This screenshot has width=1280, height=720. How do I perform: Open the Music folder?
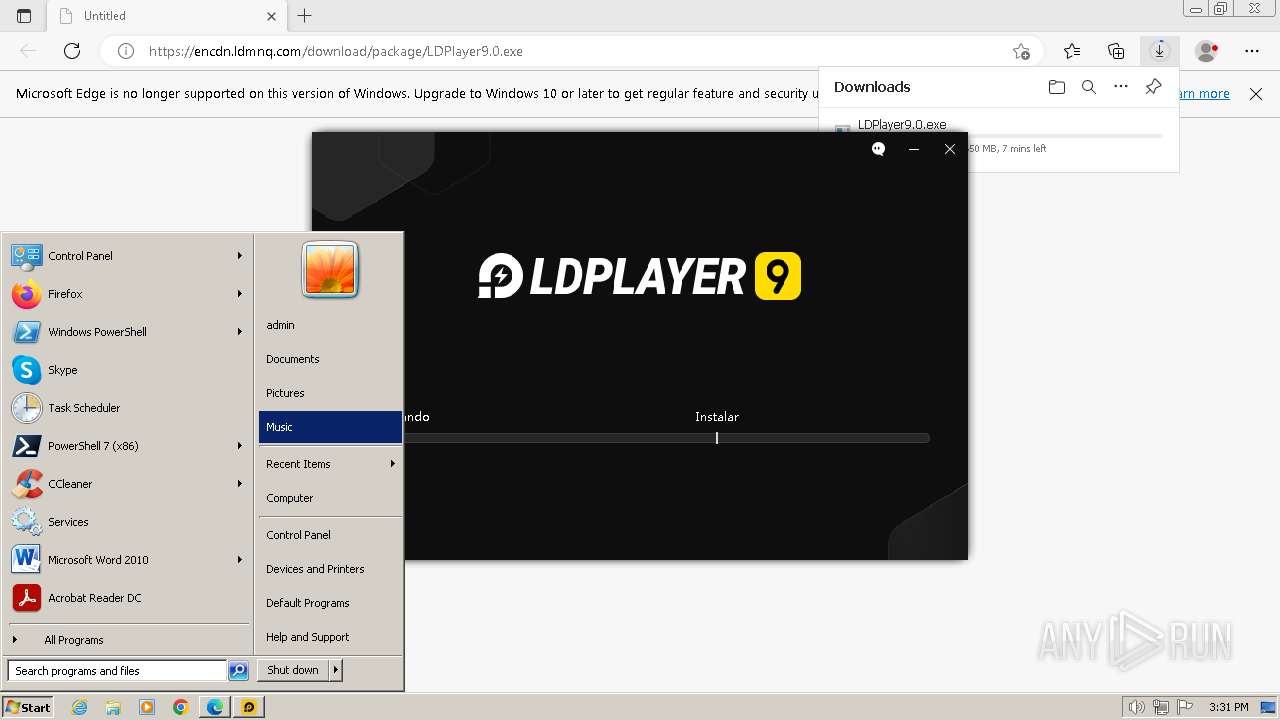[330, 427]
